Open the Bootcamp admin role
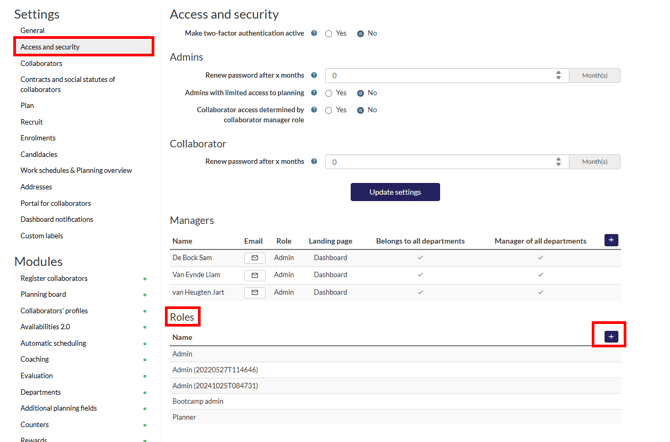 (x=197, y=401)
